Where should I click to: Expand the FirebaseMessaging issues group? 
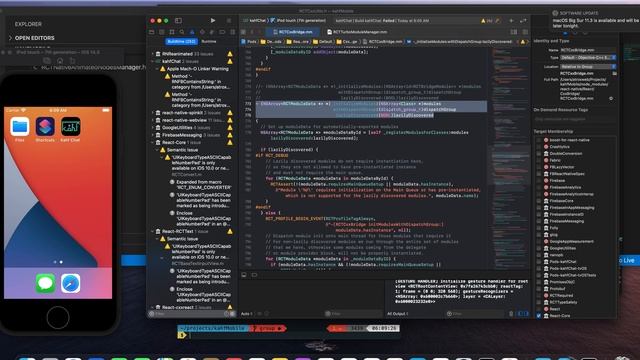click(x=153, y=135)
